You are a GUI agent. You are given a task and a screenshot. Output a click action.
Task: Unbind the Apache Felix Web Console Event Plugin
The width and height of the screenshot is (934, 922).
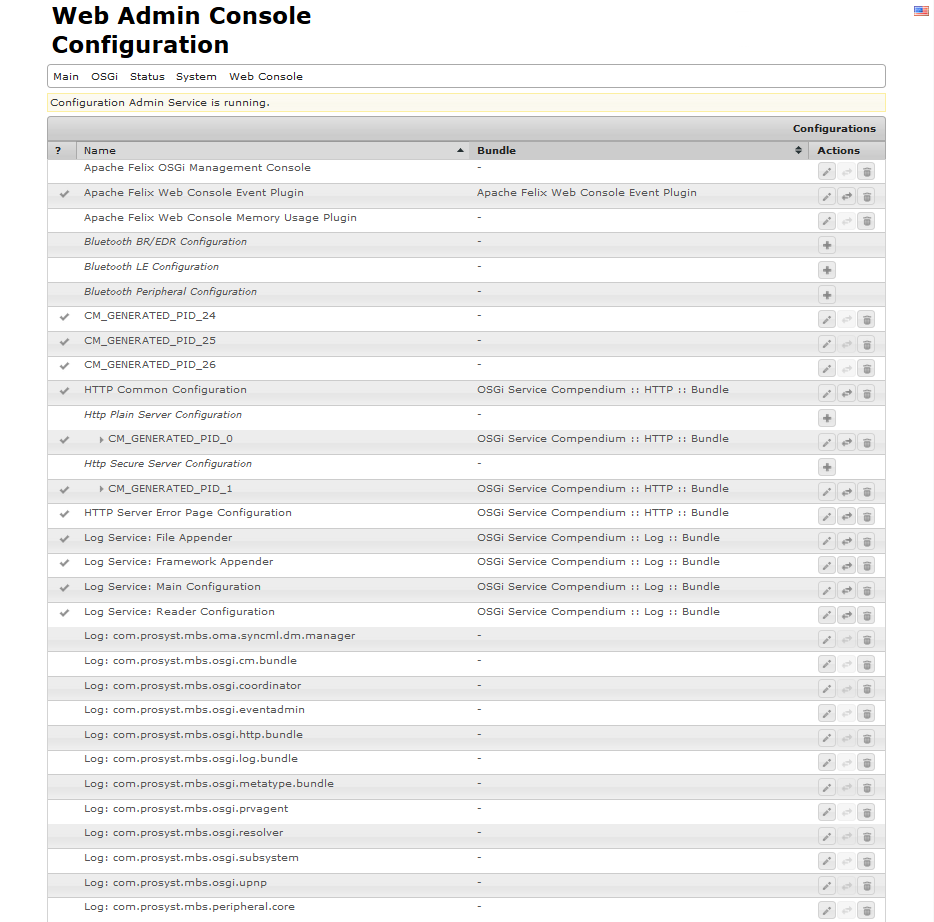[847, 196]
